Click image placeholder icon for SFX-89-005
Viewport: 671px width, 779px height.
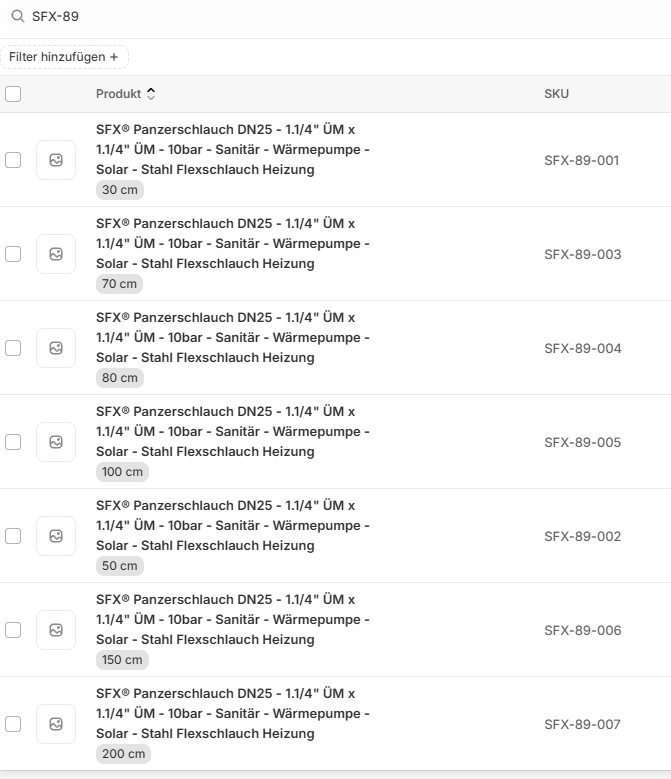click(56, 442)
